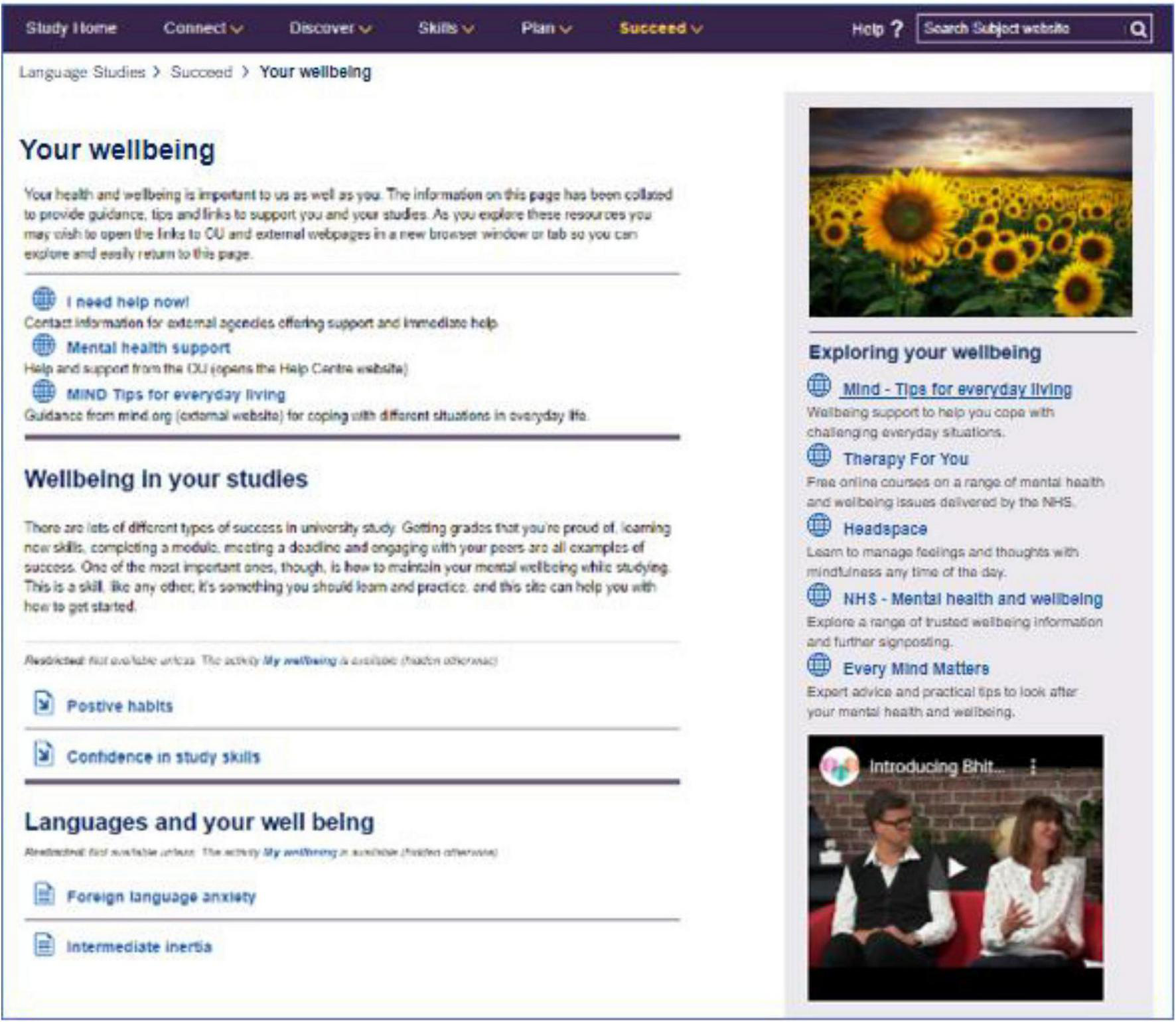Click globe icon next to Headspace
This screenshot has height=1022, width=1176.
coord(819,526)
